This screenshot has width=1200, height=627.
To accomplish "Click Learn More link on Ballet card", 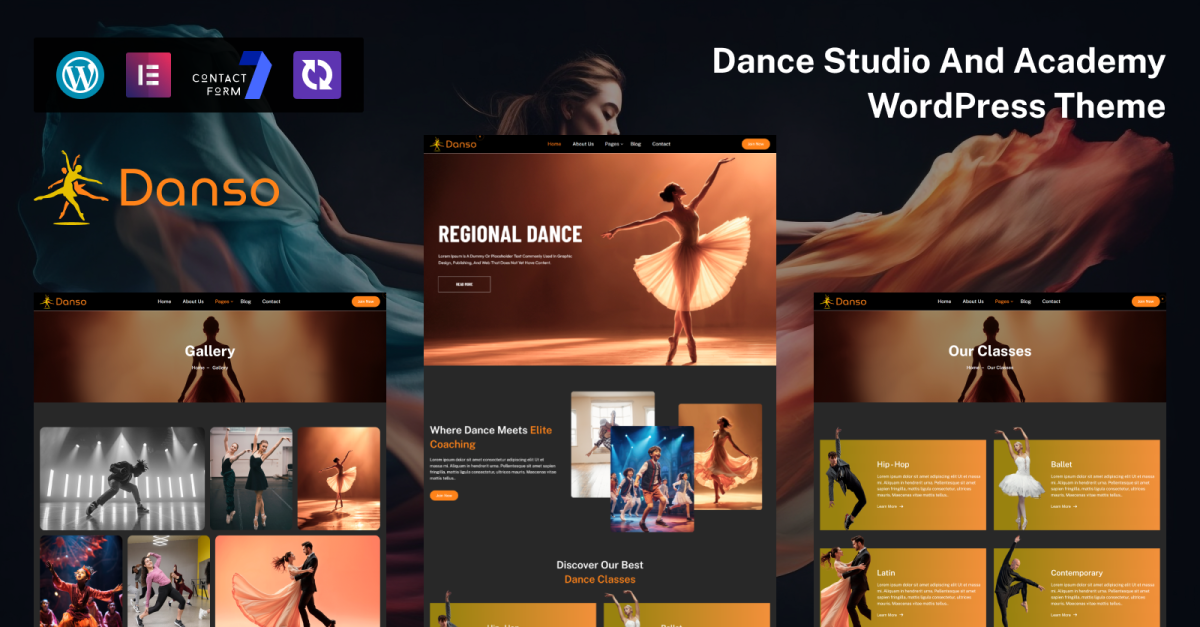I will [1063, 506].
